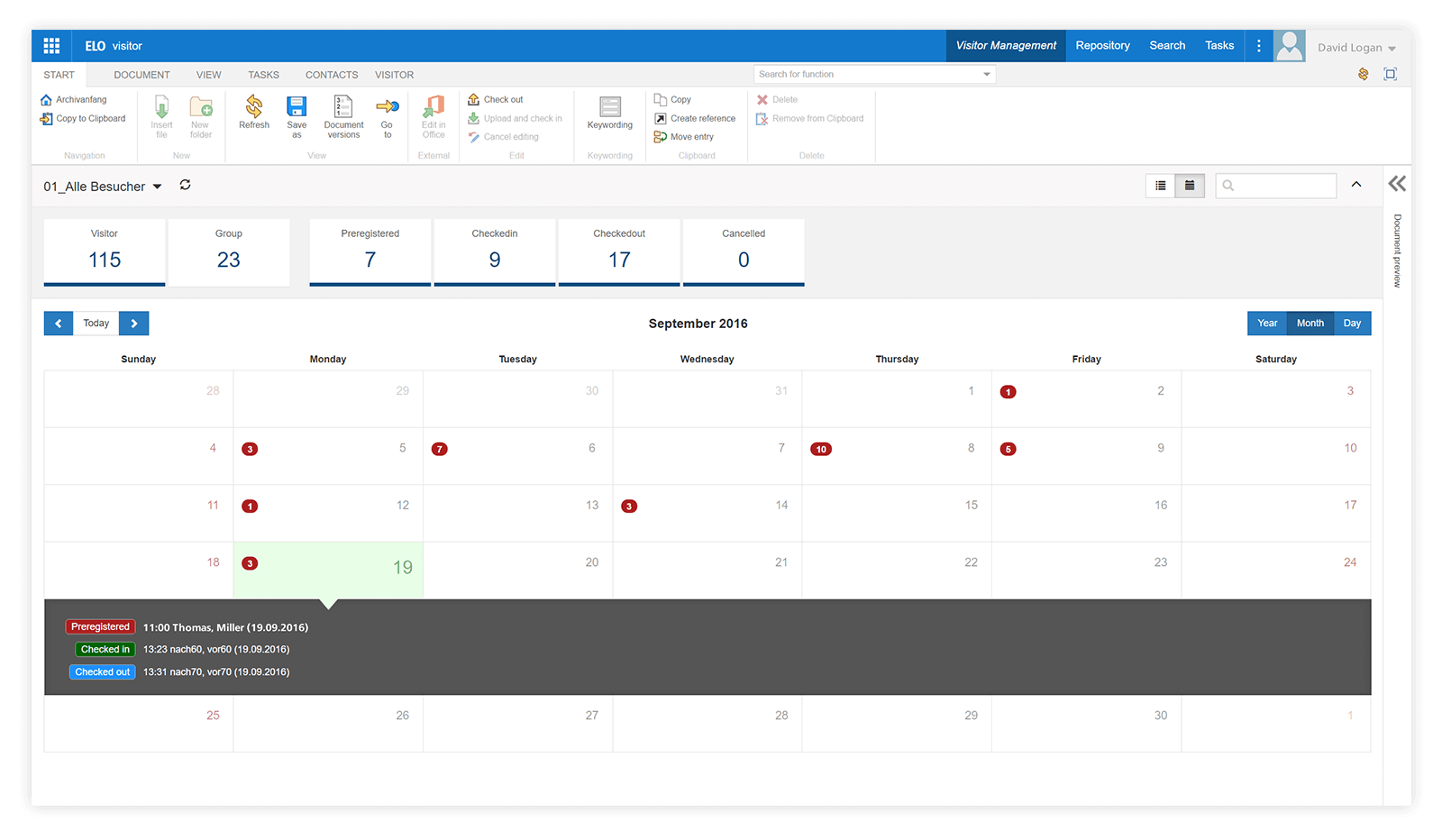Viewport: 1442px width, 840px height.
Task: Click the Search for function field
Action: coord(868,75)
